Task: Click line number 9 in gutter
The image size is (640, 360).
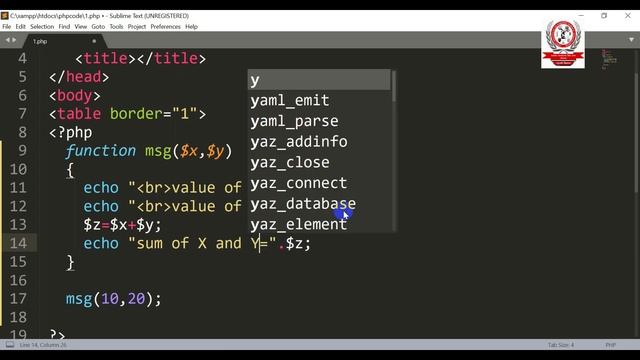Action: [x=22, y=151]
